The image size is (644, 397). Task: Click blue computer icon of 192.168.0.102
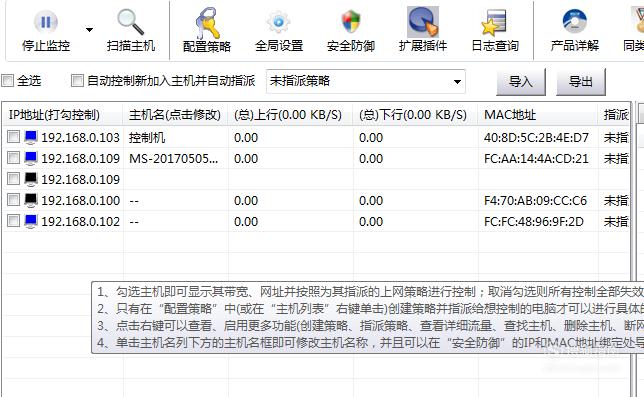(31, 221)
